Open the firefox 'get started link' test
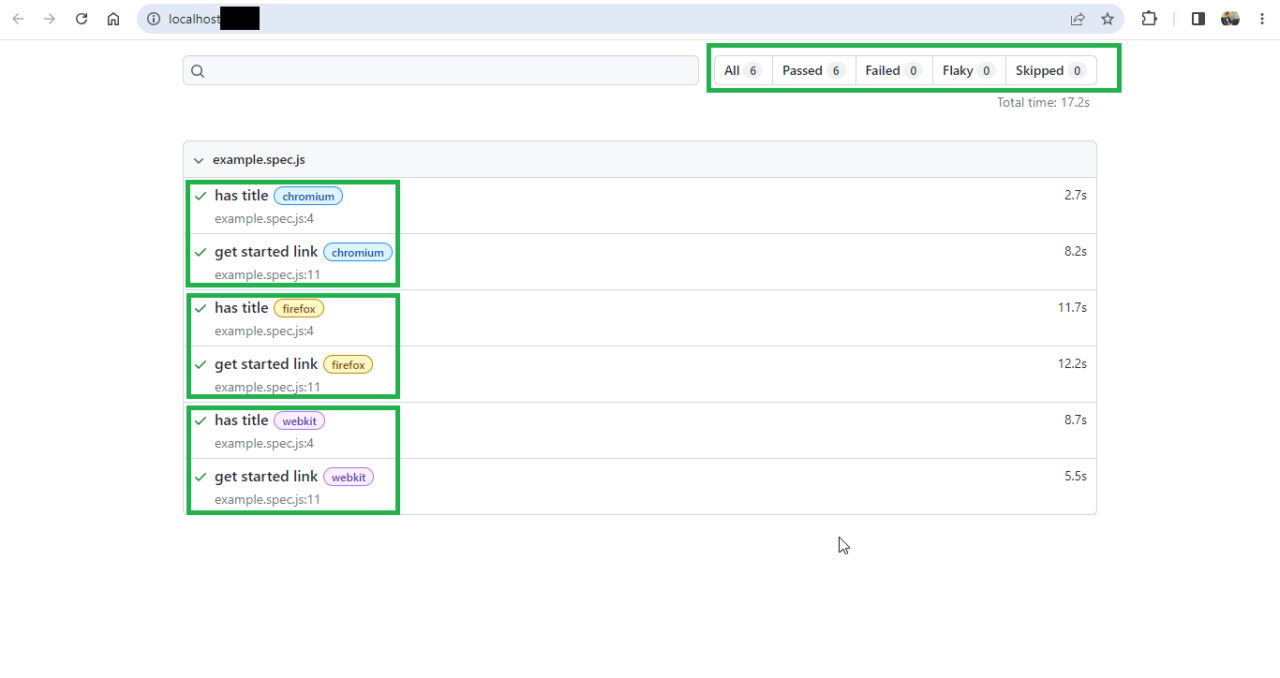The width and height of the screenshot is (1280, 678). [266, 364]
